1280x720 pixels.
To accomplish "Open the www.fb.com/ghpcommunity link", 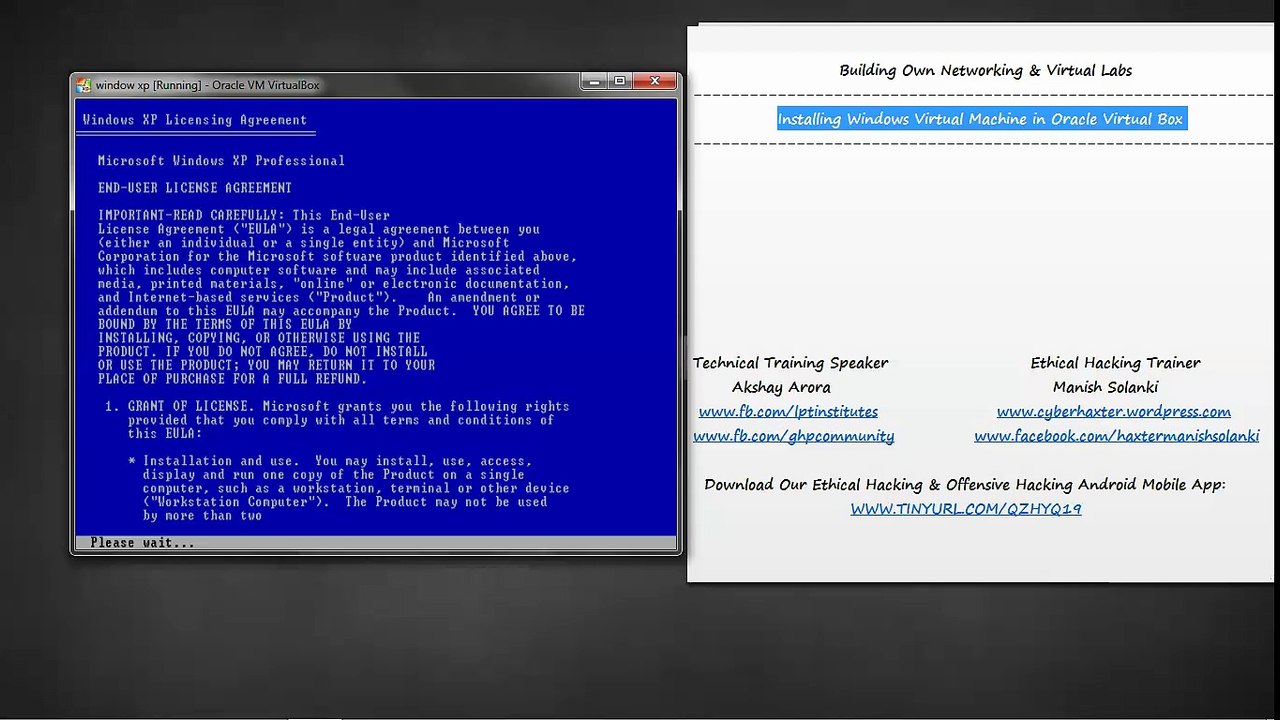I will click(x=793, y=436).
